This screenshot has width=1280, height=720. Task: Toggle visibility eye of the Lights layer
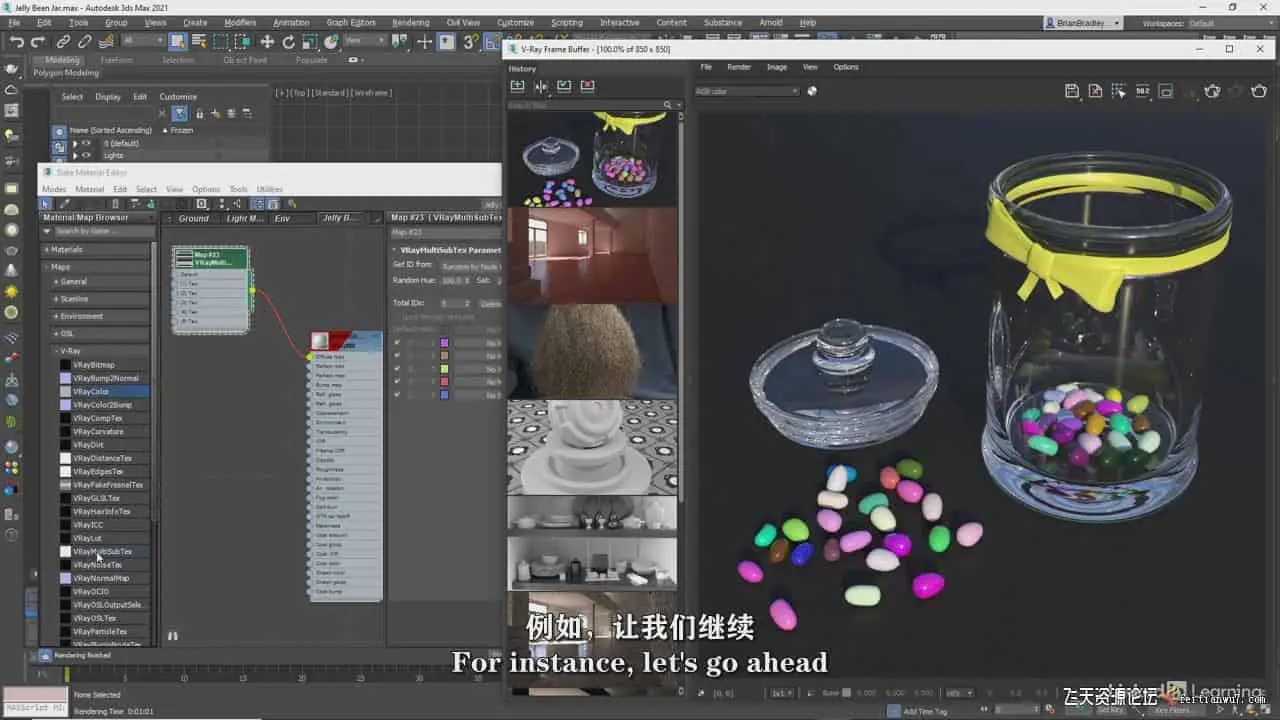click(x=86, y=155)
